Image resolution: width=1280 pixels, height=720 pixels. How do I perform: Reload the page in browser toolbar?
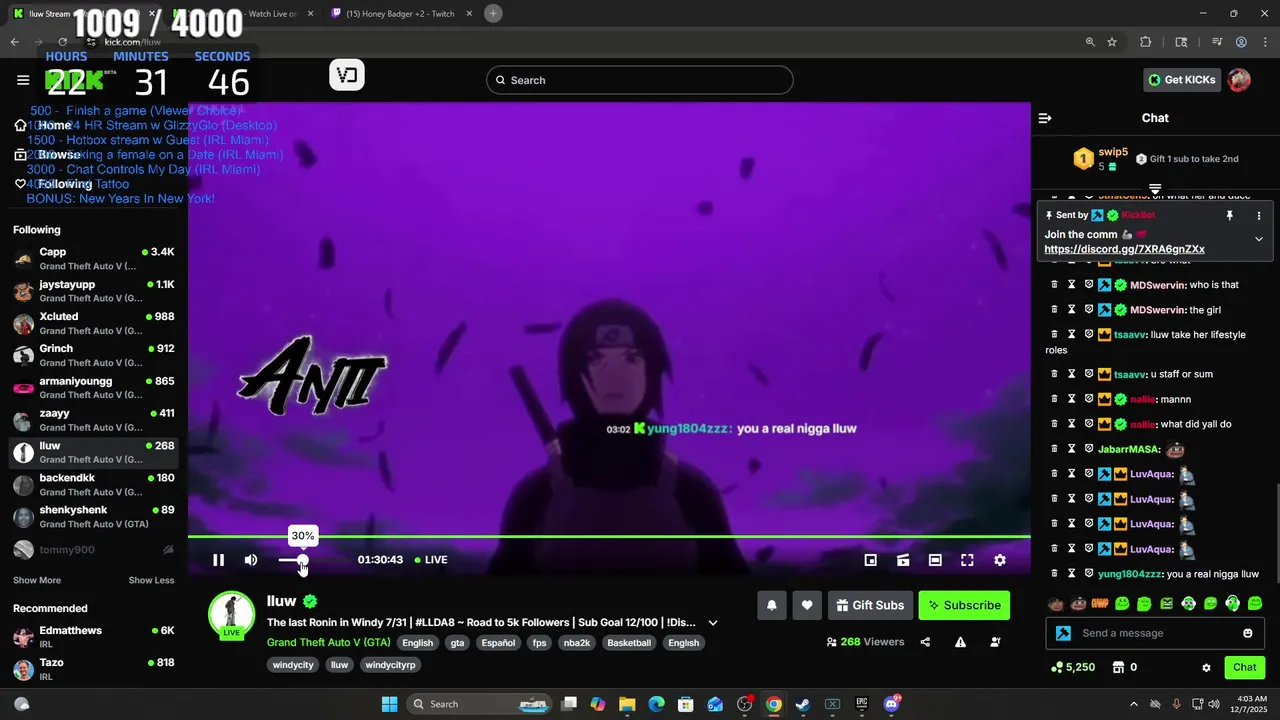click(62, 42)
